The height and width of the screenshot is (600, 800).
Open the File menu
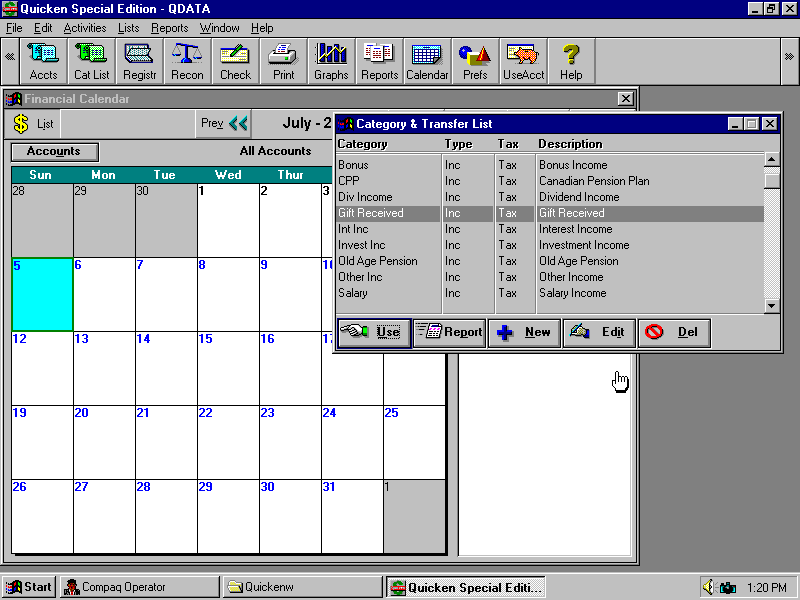[14, 28]
